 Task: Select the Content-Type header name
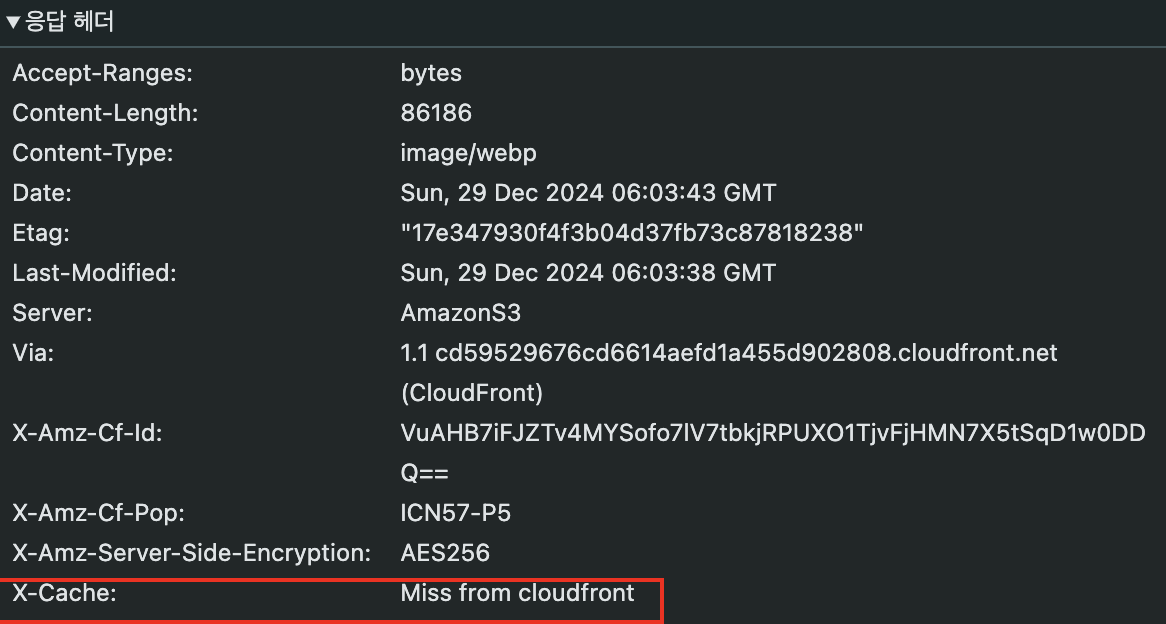93,153
